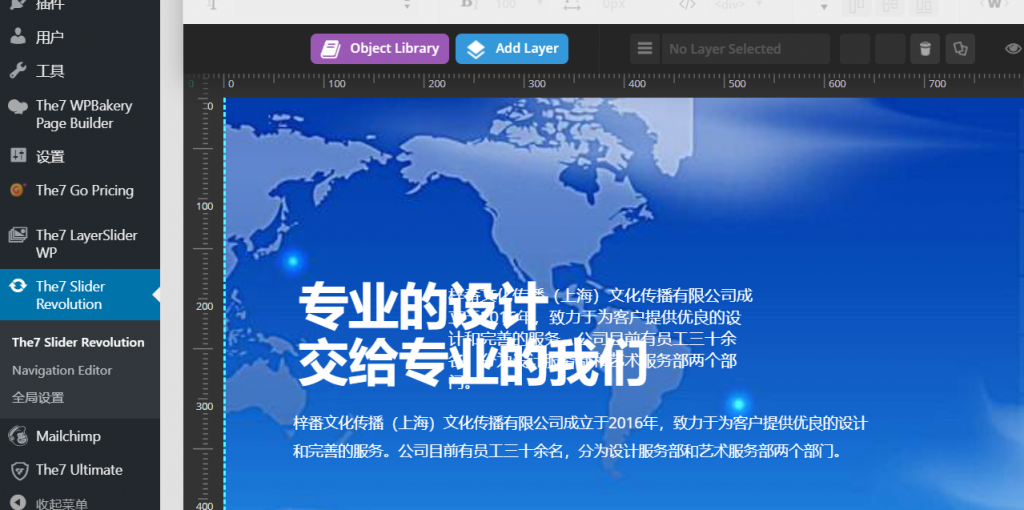Click the Add Layer button
This screenshot has height=510, width=1024.
[x=512, y=49]
